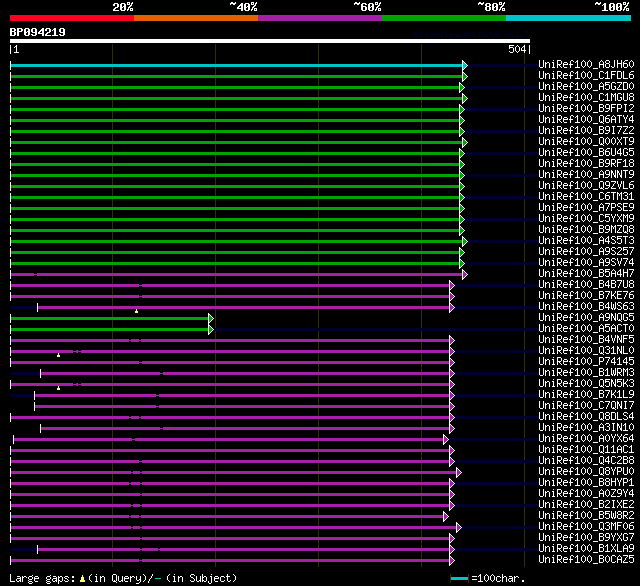
Task: Click the arrowhead ending the Q8YPU0 alignment
Action: point(458,472)
